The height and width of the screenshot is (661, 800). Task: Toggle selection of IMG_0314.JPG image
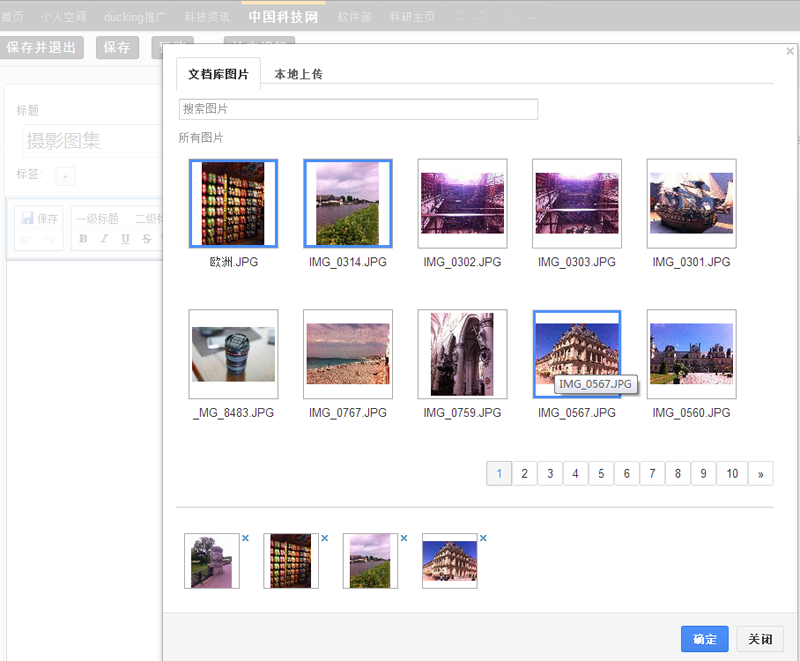[x=348, y=204]
